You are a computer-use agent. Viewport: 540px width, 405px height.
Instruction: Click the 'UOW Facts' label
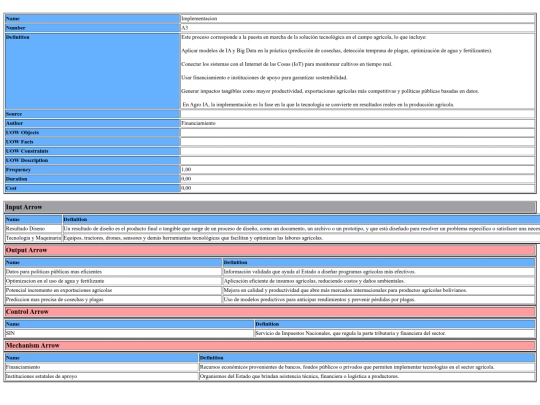pyautogui.click(x=92, y=142)
